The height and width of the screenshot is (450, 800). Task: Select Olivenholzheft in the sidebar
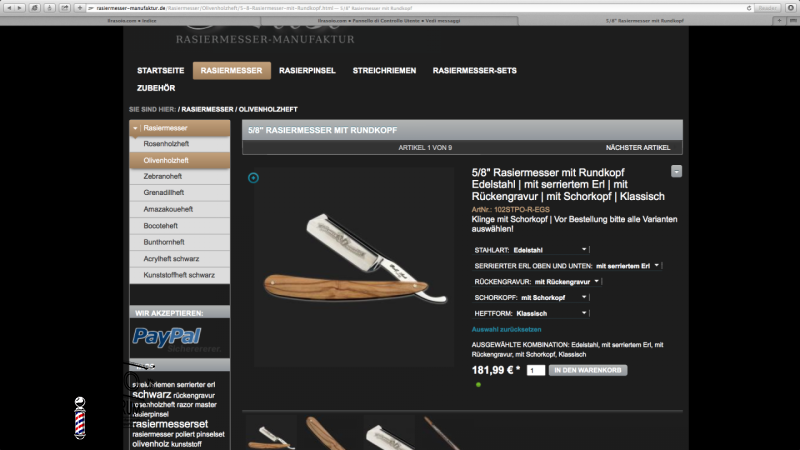click(x=180, y=160)
